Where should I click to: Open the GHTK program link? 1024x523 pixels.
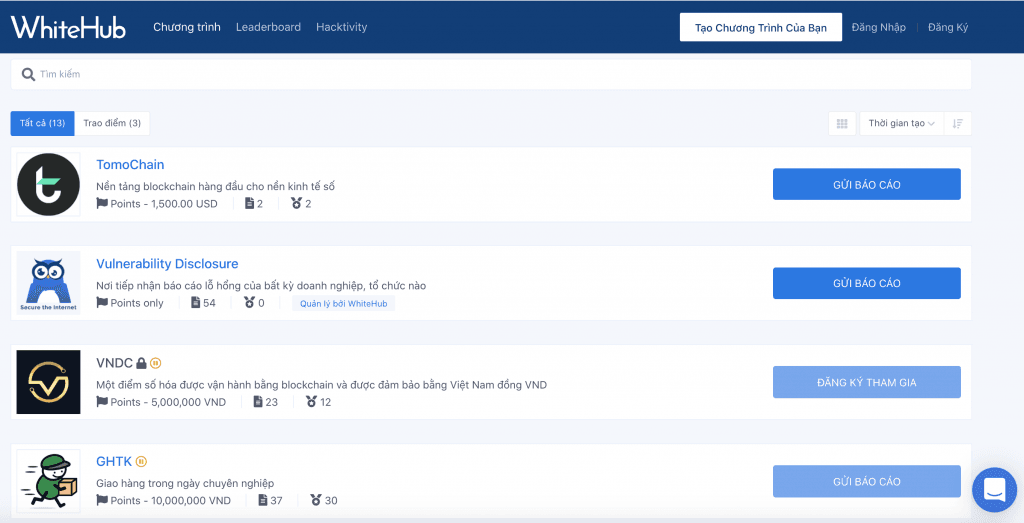point(114,462)
